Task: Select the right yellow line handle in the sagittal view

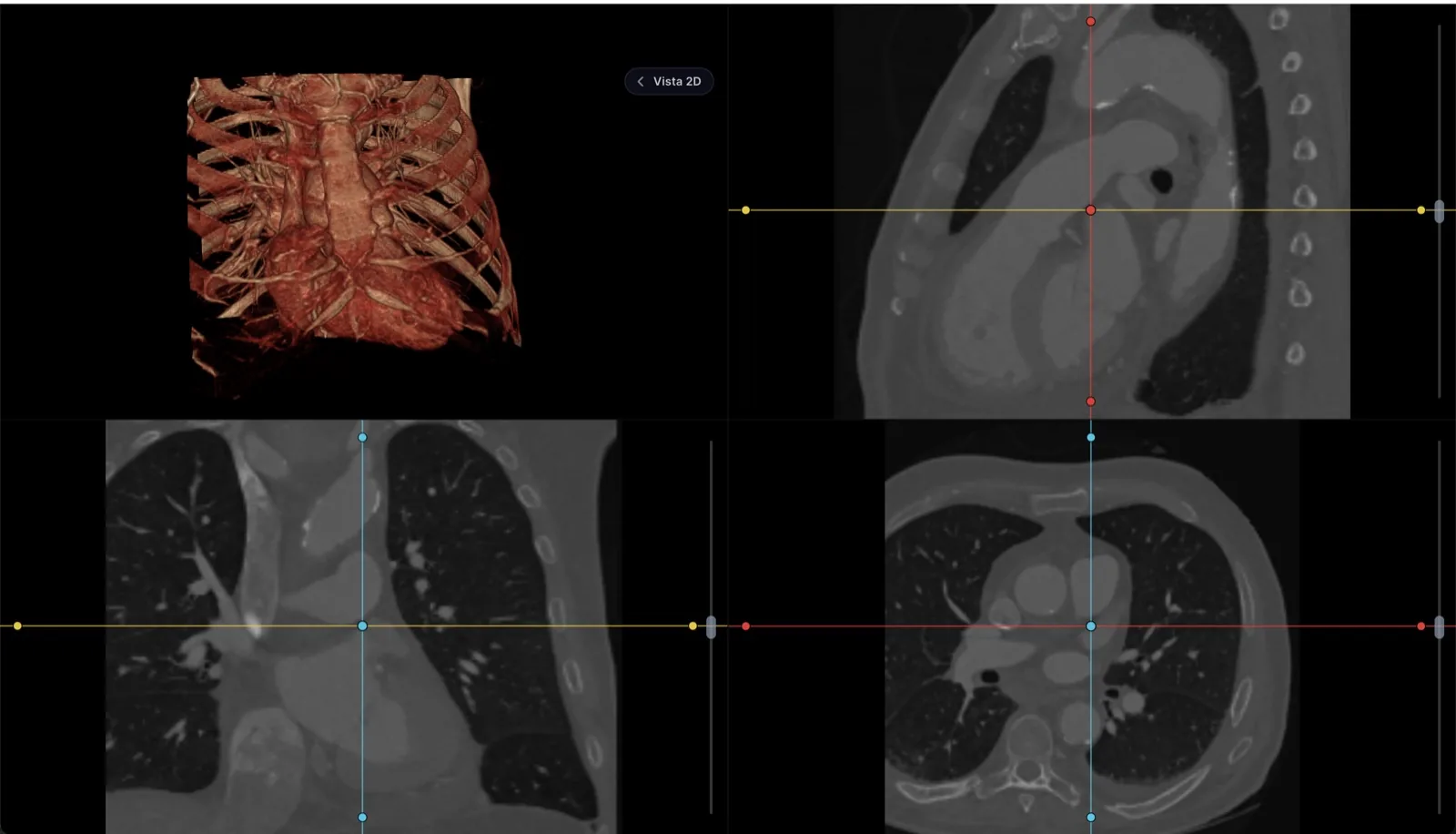Action: pos(1421,210)
